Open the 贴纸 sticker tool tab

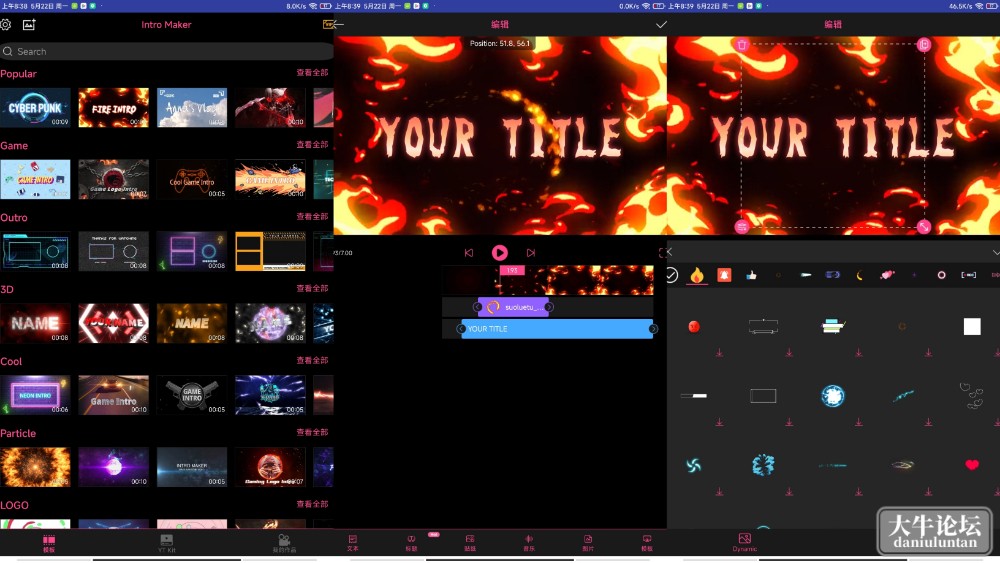470,543
